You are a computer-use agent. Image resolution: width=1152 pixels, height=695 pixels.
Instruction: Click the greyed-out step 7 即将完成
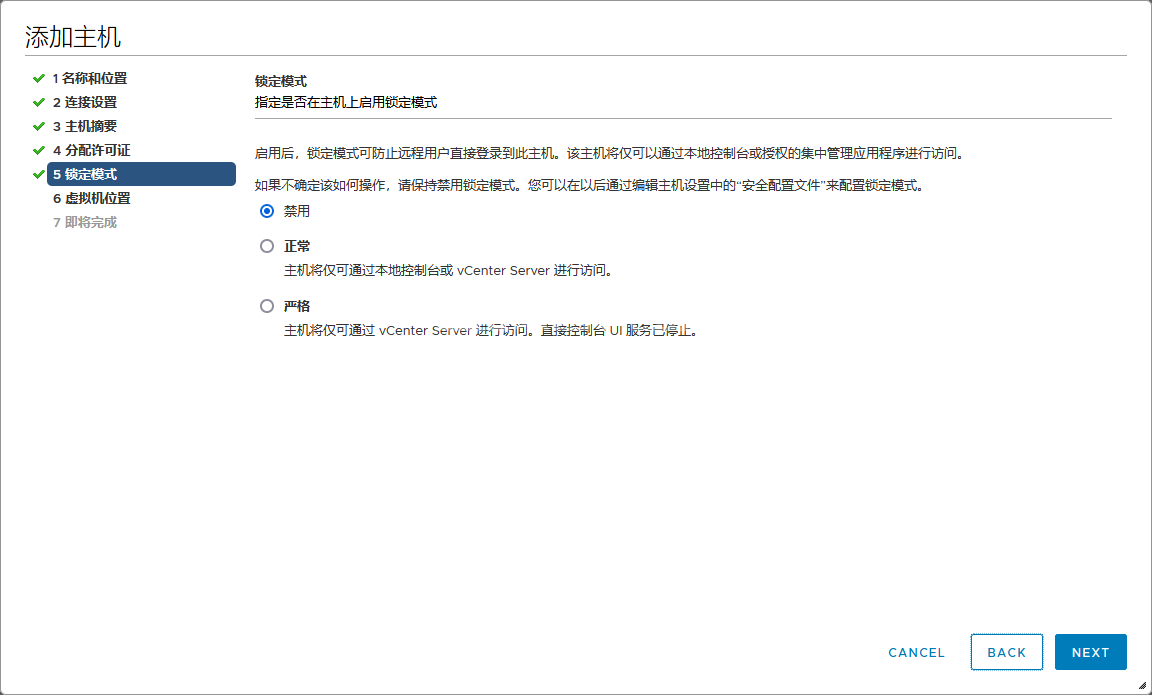click(85, 222)
